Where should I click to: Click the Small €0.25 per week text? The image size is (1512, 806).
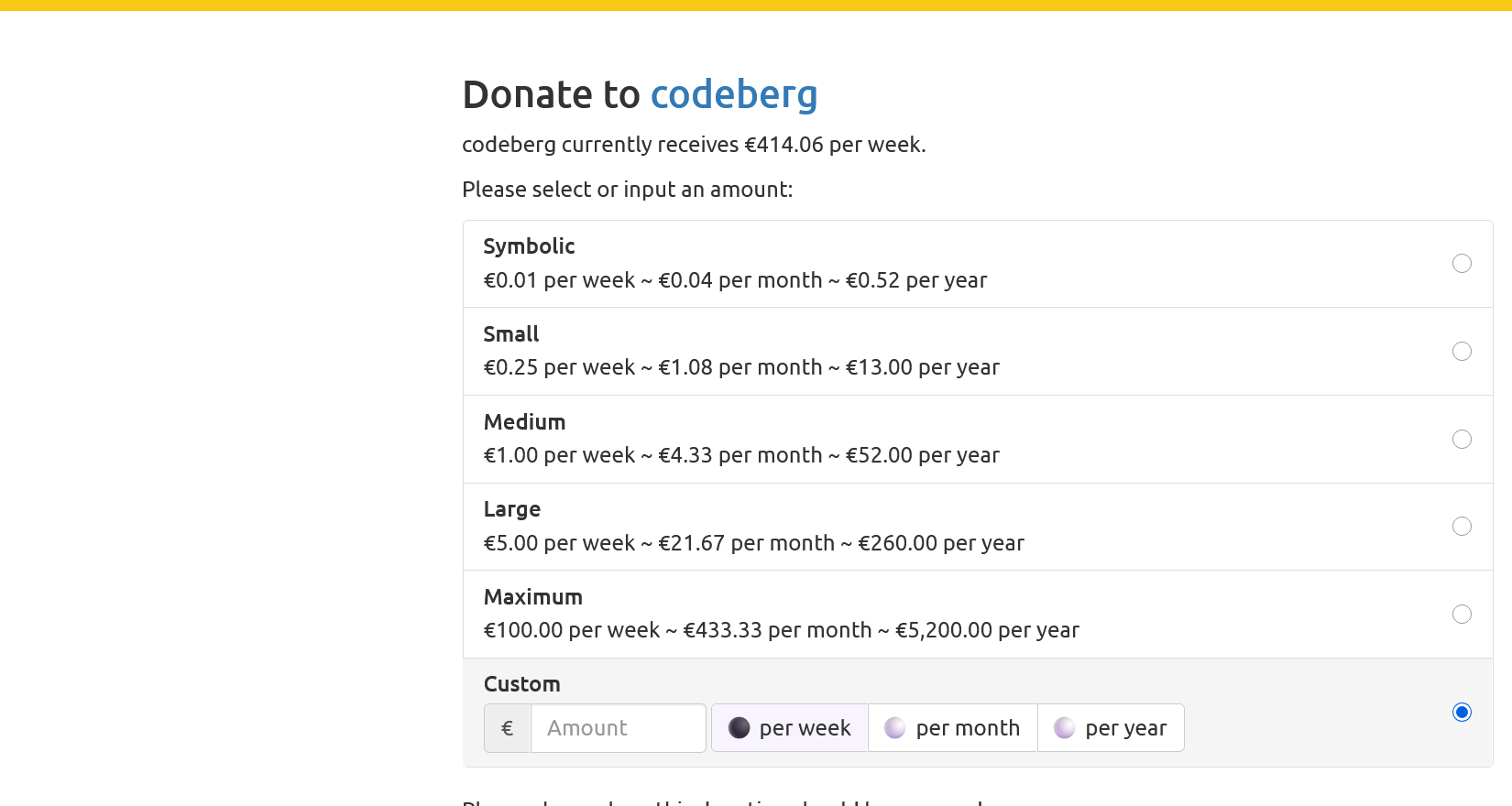[x=559, y=367]
